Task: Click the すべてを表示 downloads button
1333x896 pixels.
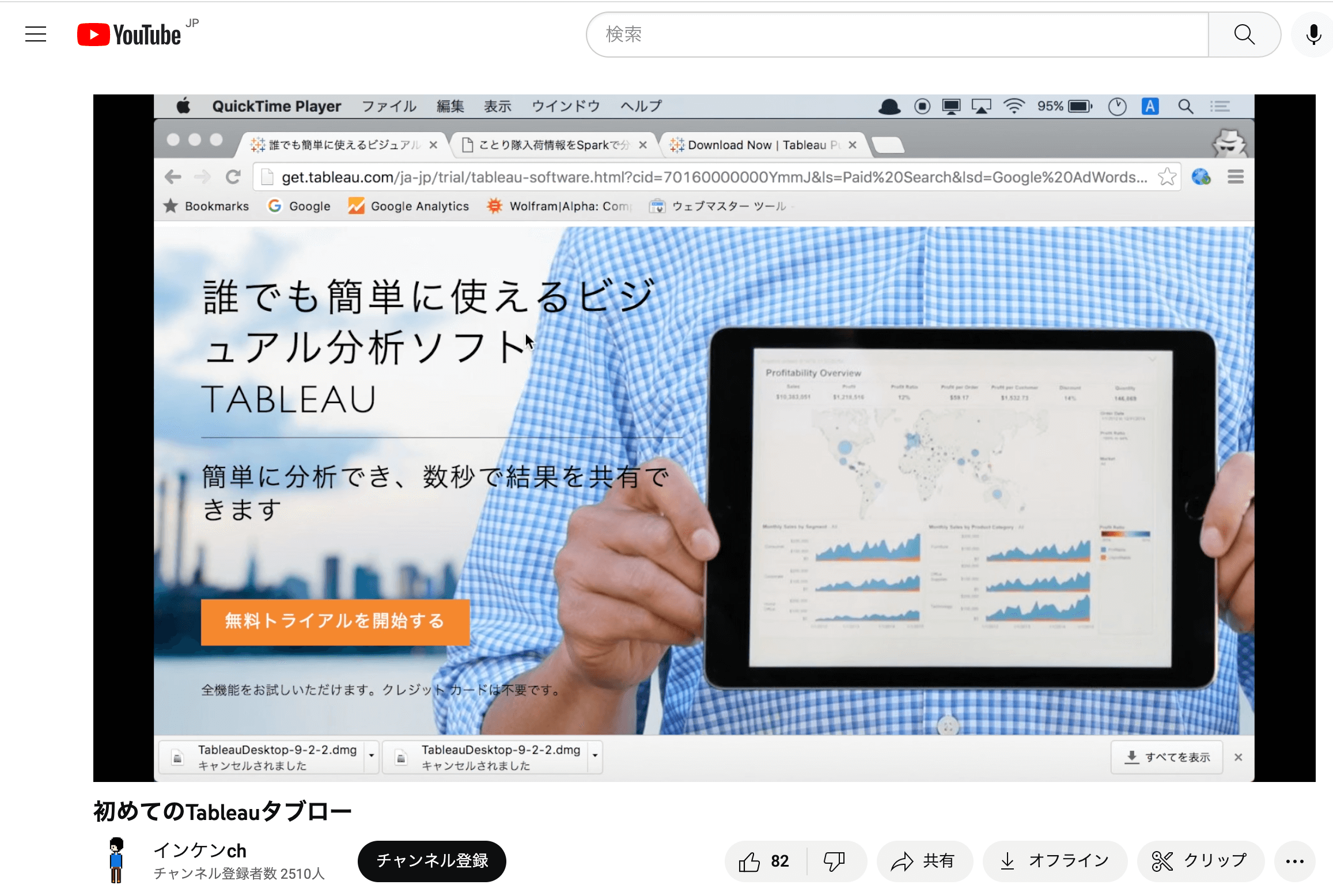Action: coord(1167,757)
